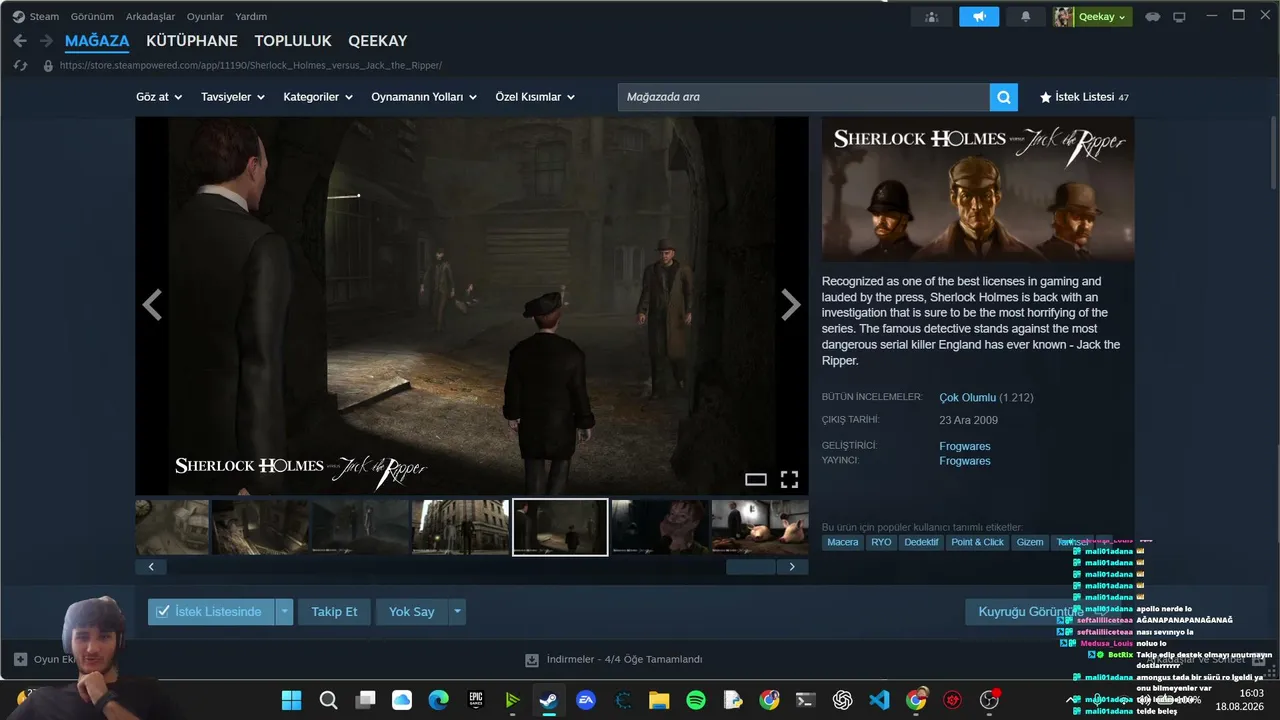1280x720 pixels.
Task: Expand the Özel Kısımlar dropdown
Action: pyautogui.click(x=535, y=97)
